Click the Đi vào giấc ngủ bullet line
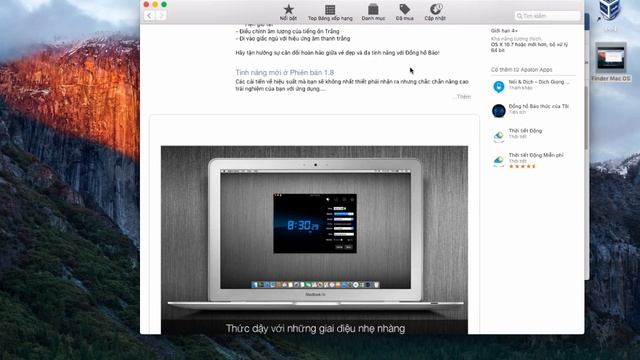This screenshot has height=360, width=640. (293, 38)
